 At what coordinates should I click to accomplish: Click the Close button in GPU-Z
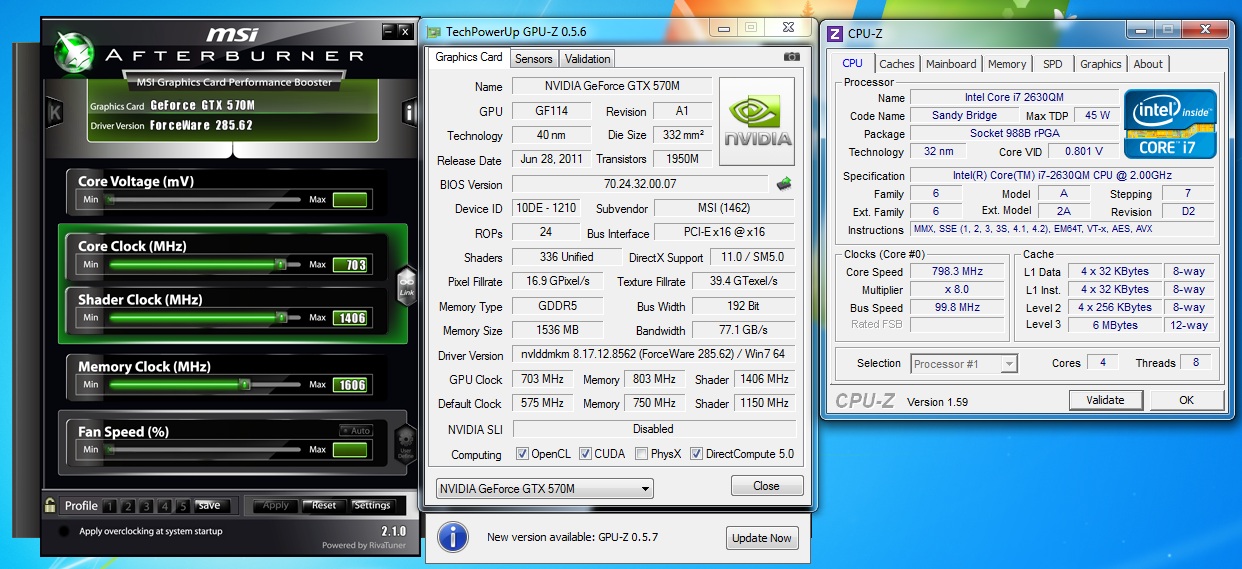767,486
